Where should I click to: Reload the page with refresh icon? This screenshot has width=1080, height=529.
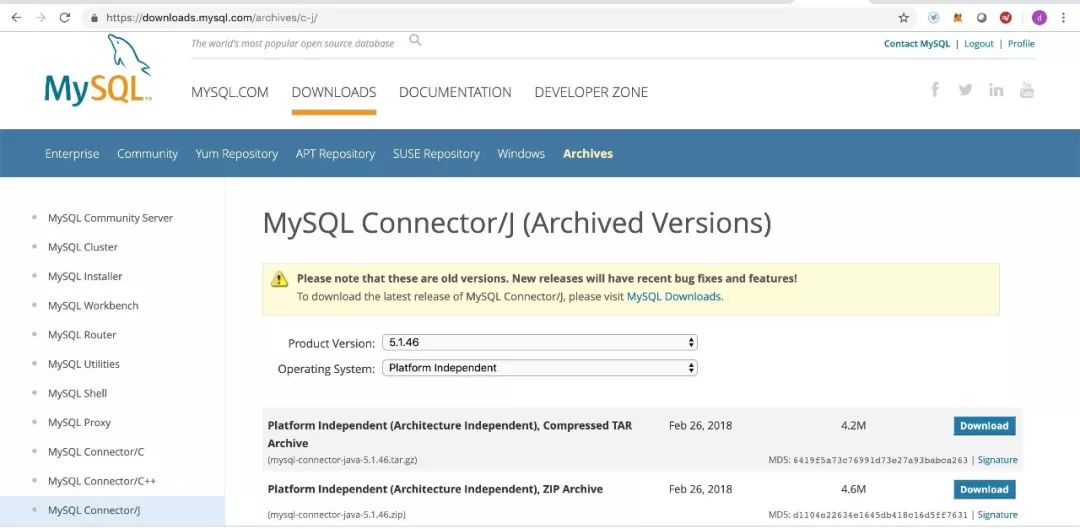(x=65, y=18)
